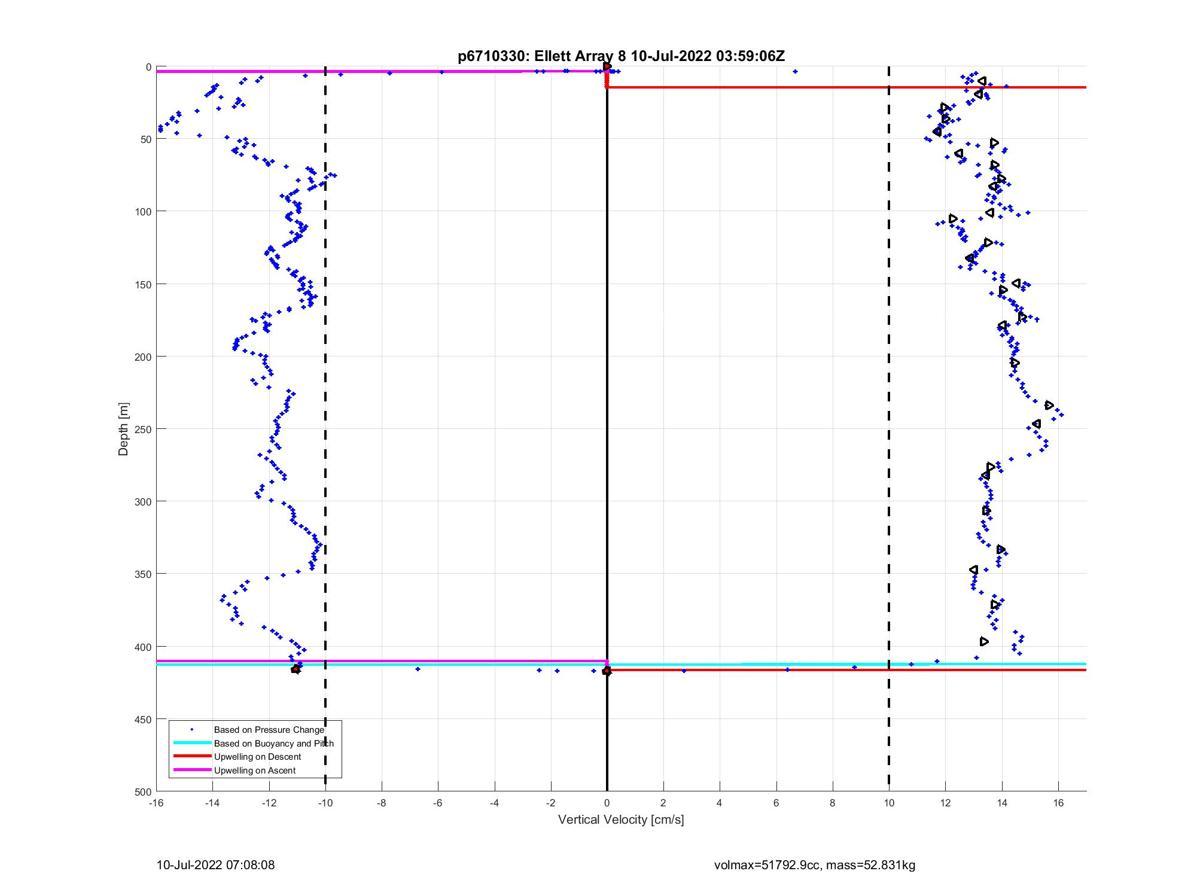
Task: Click x-axis tick label '-6'
Action: (x=438, y=802)
